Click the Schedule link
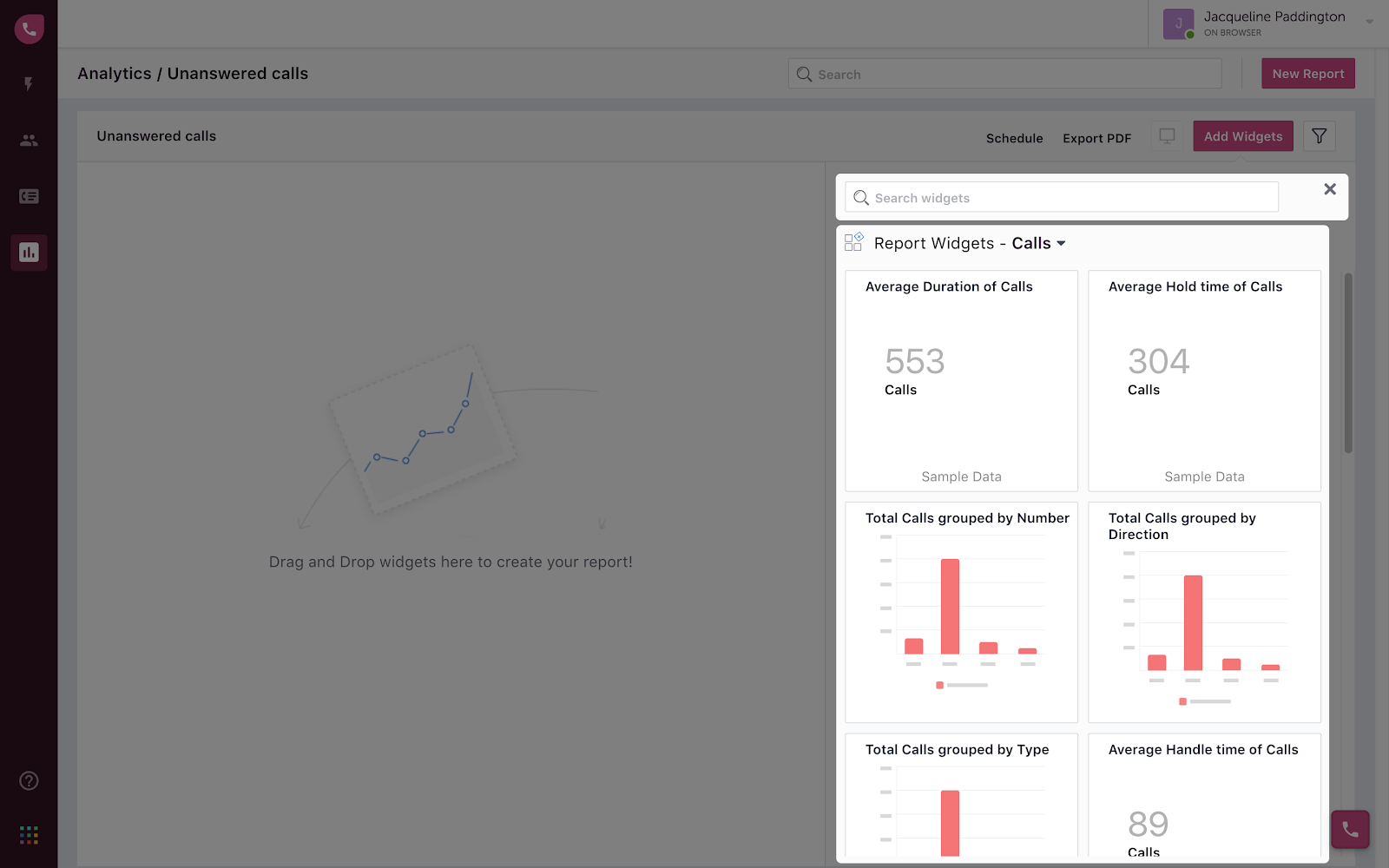Screen dimensions: 1389x868 (1015, 138)
